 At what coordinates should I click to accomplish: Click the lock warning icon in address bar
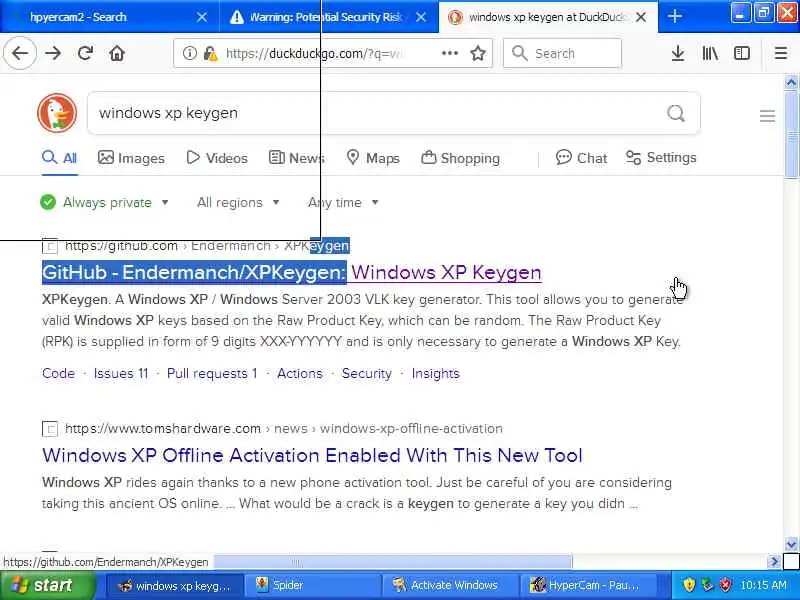coord(210,53)
